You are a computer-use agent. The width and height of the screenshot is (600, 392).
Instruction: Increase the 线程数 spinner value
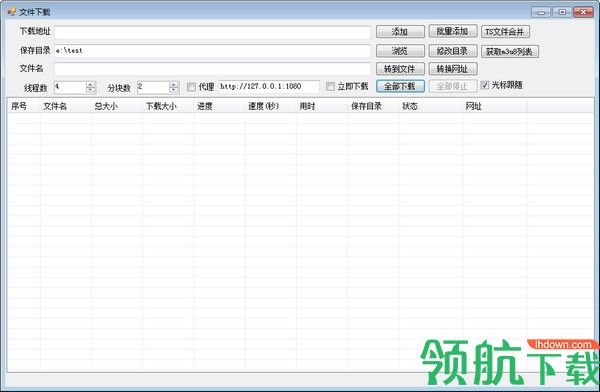(x=91, y=85)
